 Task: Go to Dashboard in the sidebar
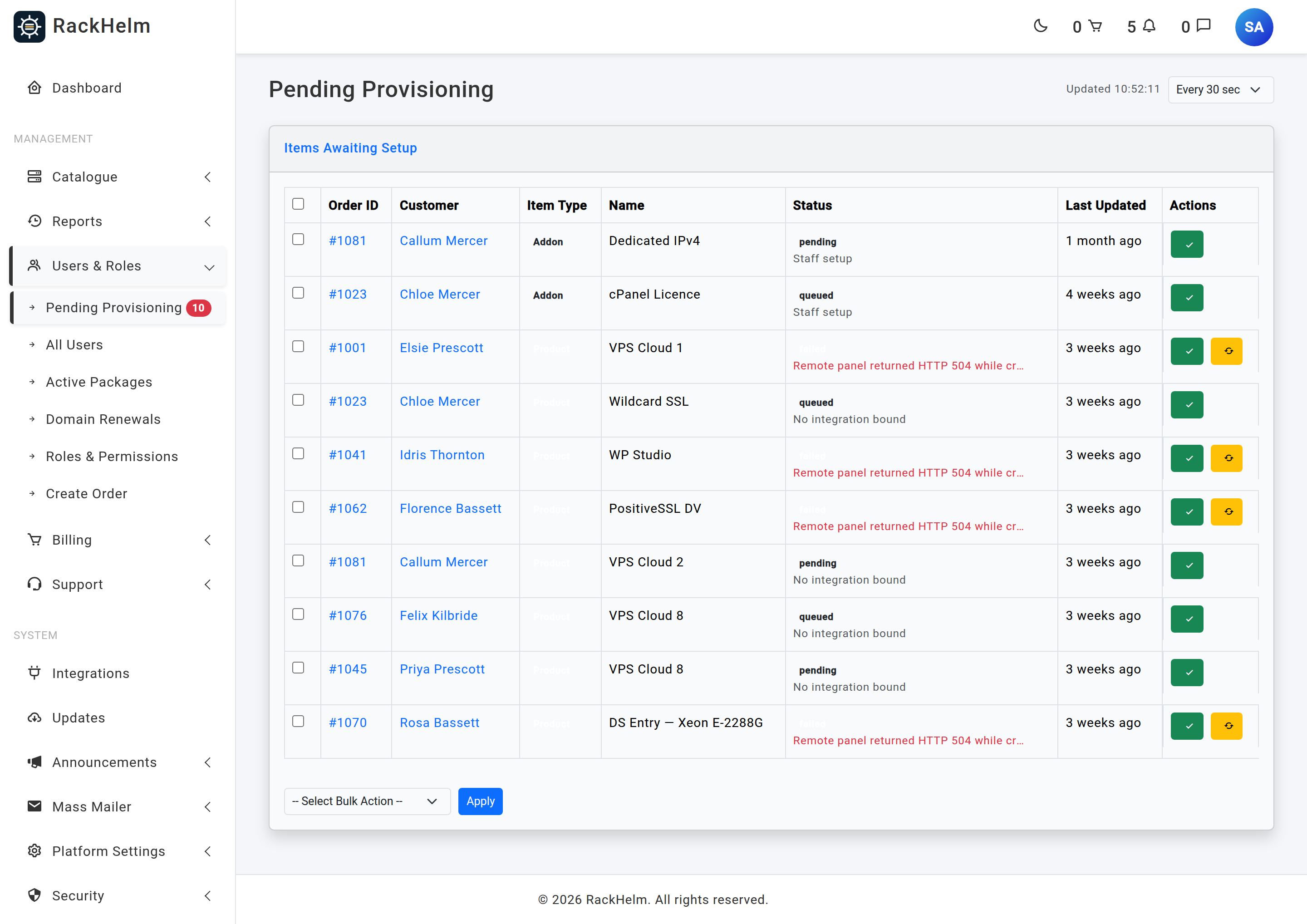pos(118,88)
